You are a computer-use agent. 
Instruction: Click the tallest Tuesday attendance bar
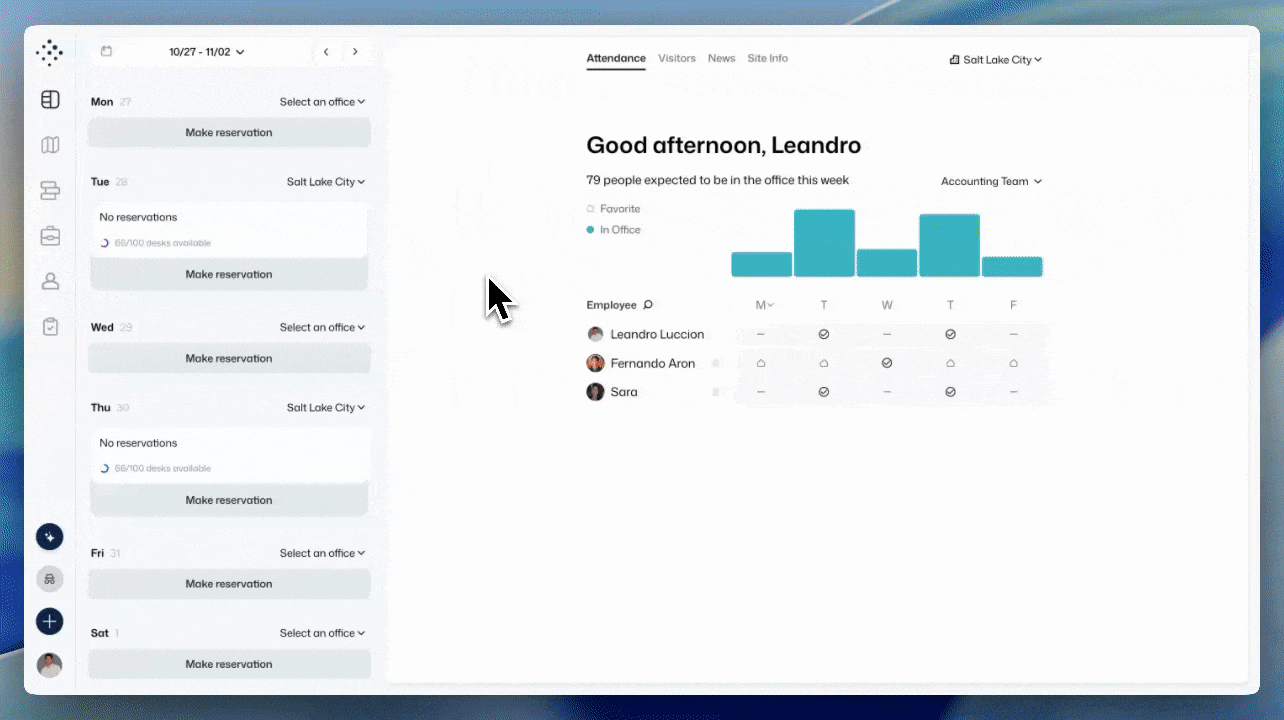(824, 243)
